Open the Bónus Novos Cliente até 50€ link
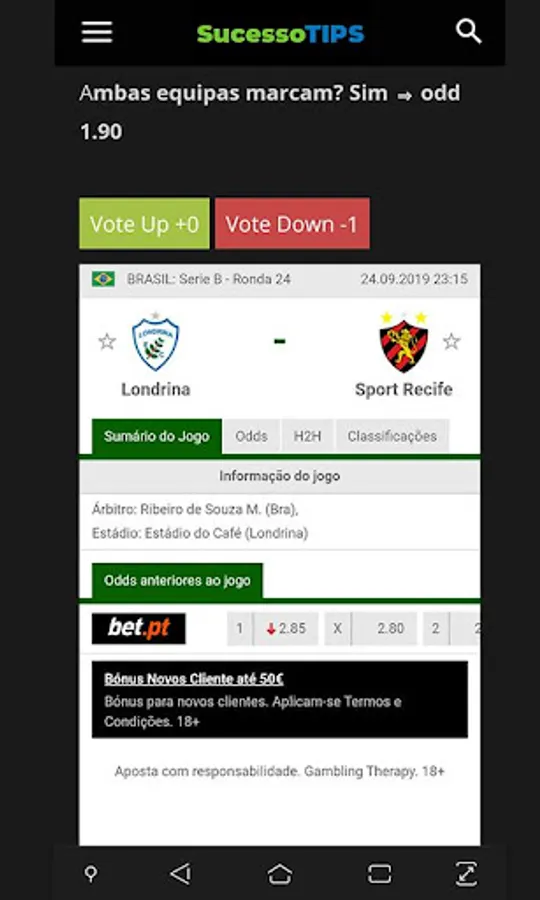Screen dimensions: 540x900 194,679
